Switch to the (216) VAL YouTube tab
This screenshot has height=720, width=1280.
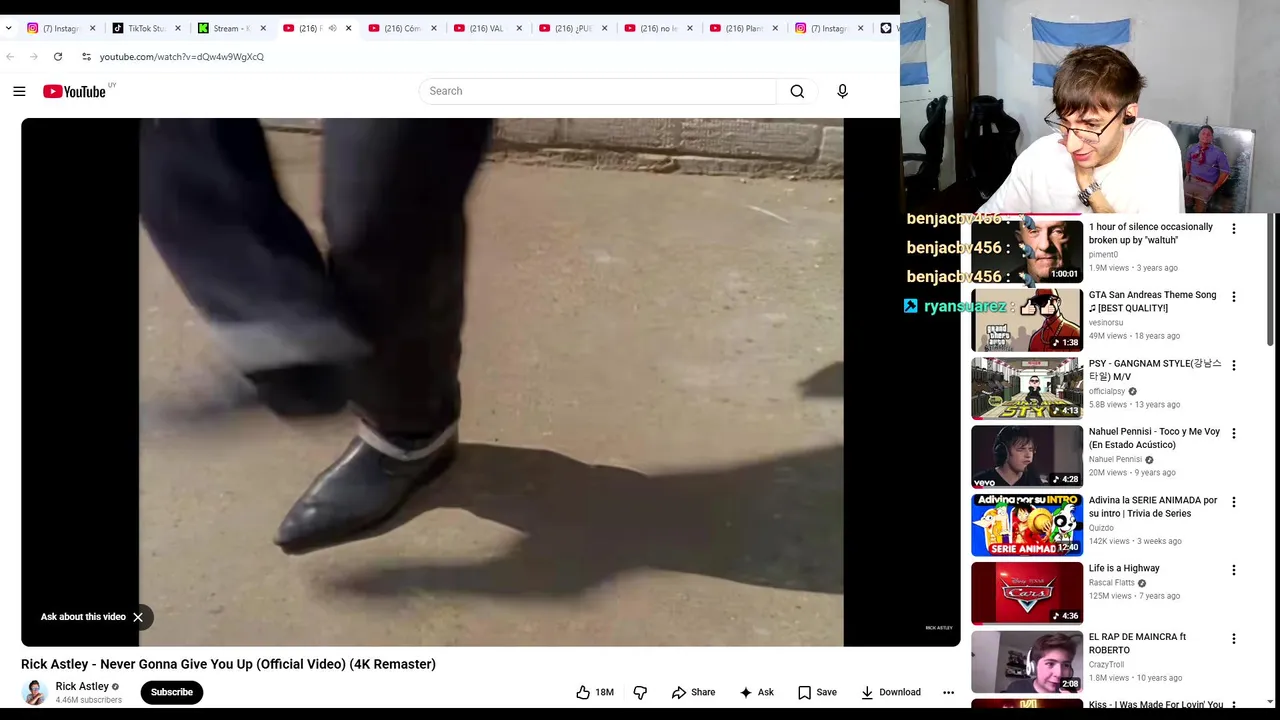click(x=485, y=28)
